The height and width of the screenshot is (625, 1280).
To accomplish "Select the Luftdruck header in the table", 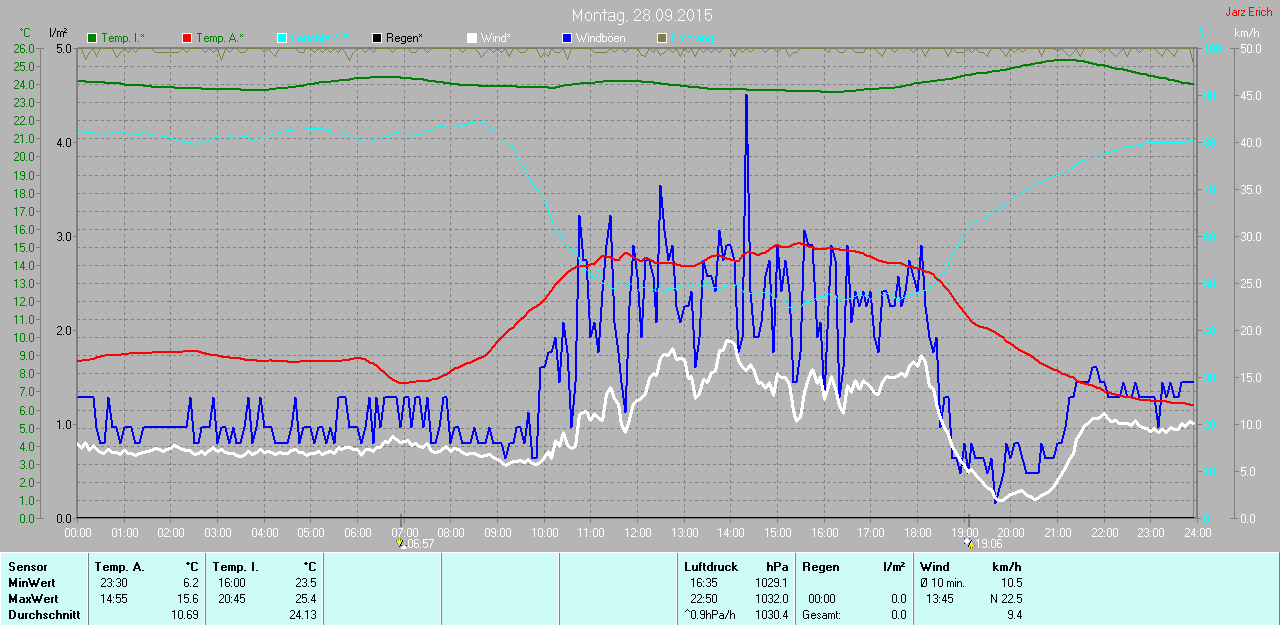I will (x=710, y=567).
